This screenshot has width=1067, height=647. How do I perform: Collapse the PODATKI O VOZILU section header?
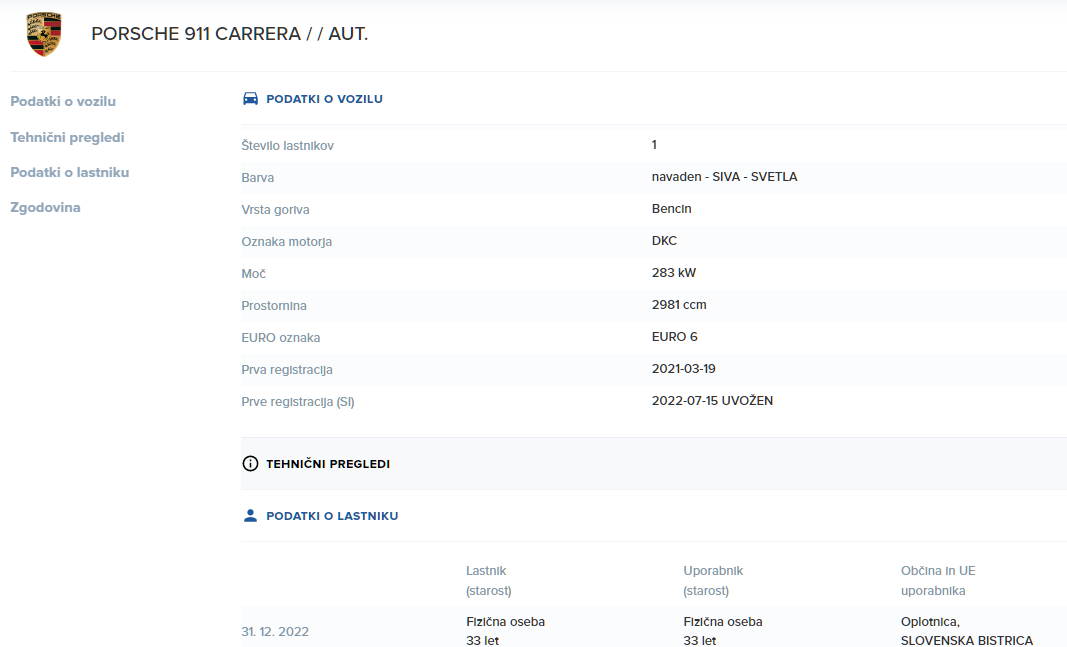[654, 99]
